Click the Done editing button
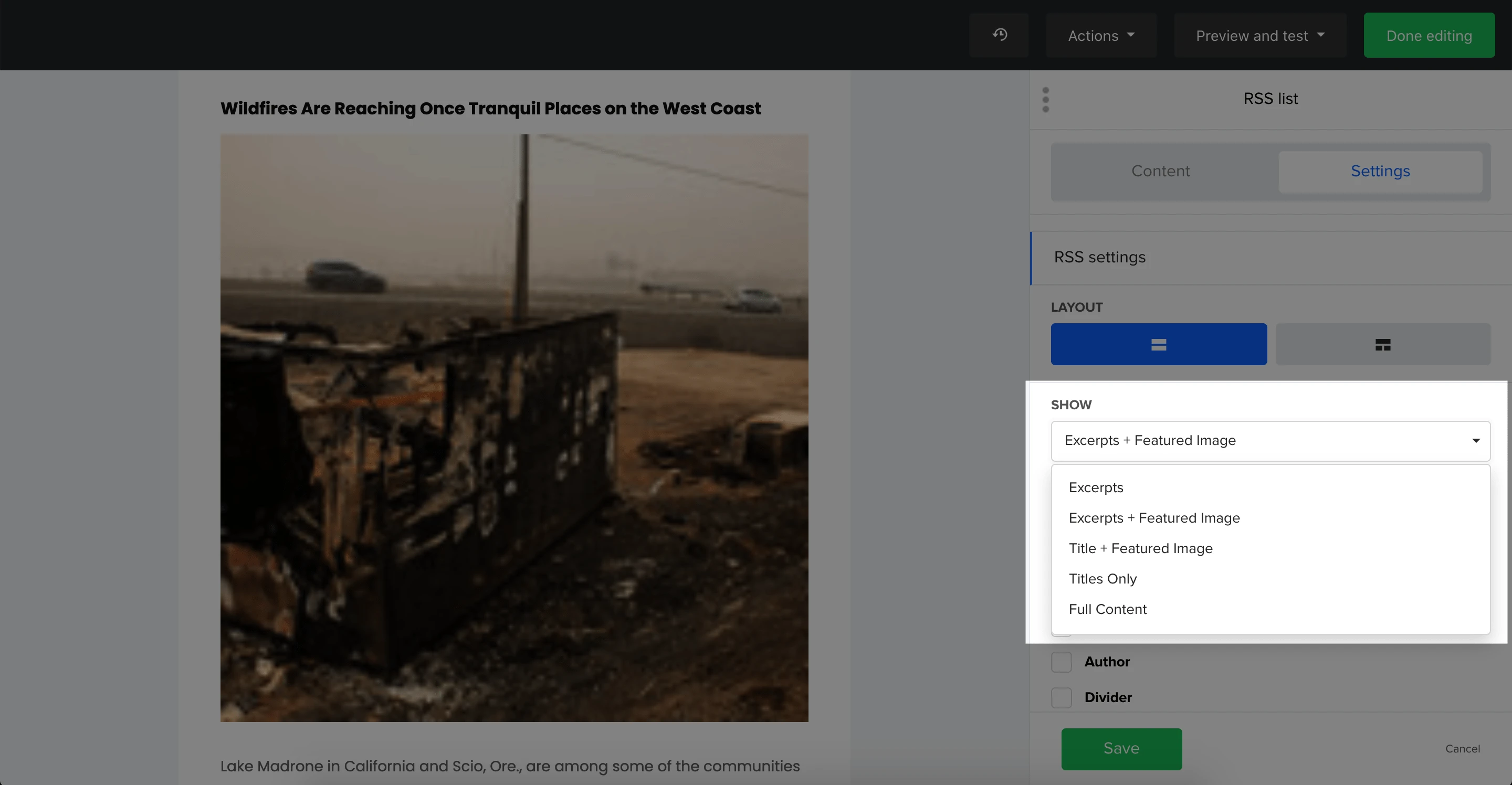Screen dimensions: 1512x785 (x=1429, y=36)
